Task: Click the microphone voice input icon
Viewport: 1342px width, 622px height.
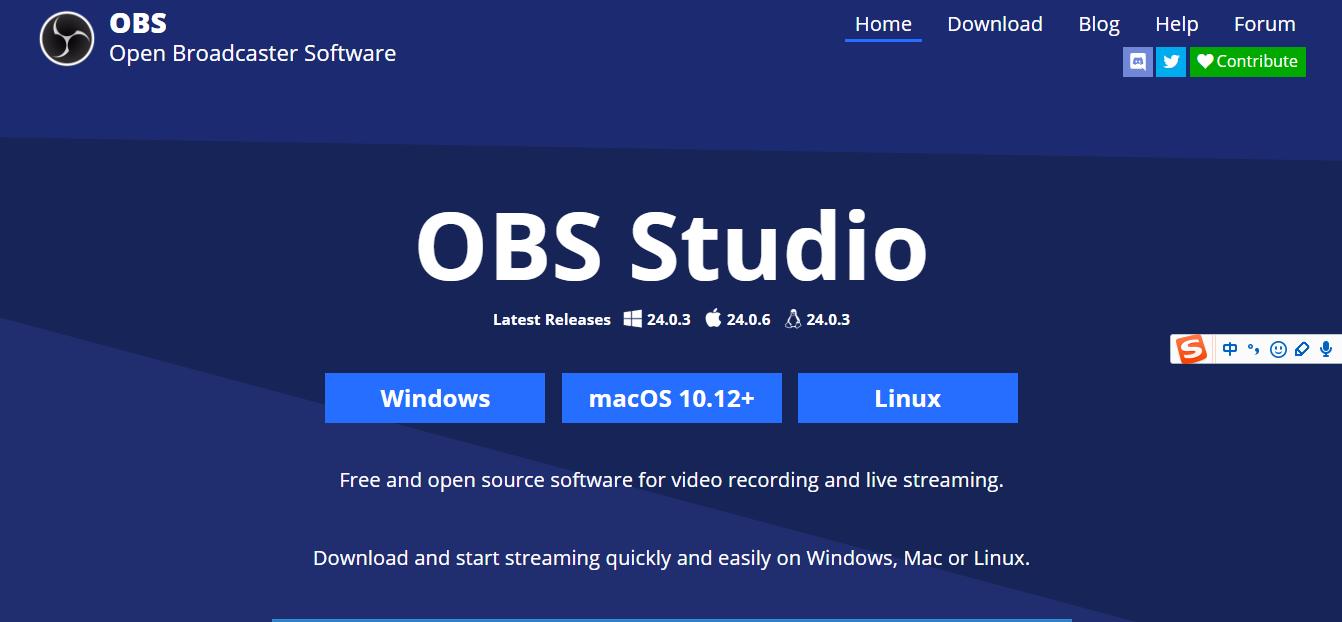Action: coord(1326,349)
